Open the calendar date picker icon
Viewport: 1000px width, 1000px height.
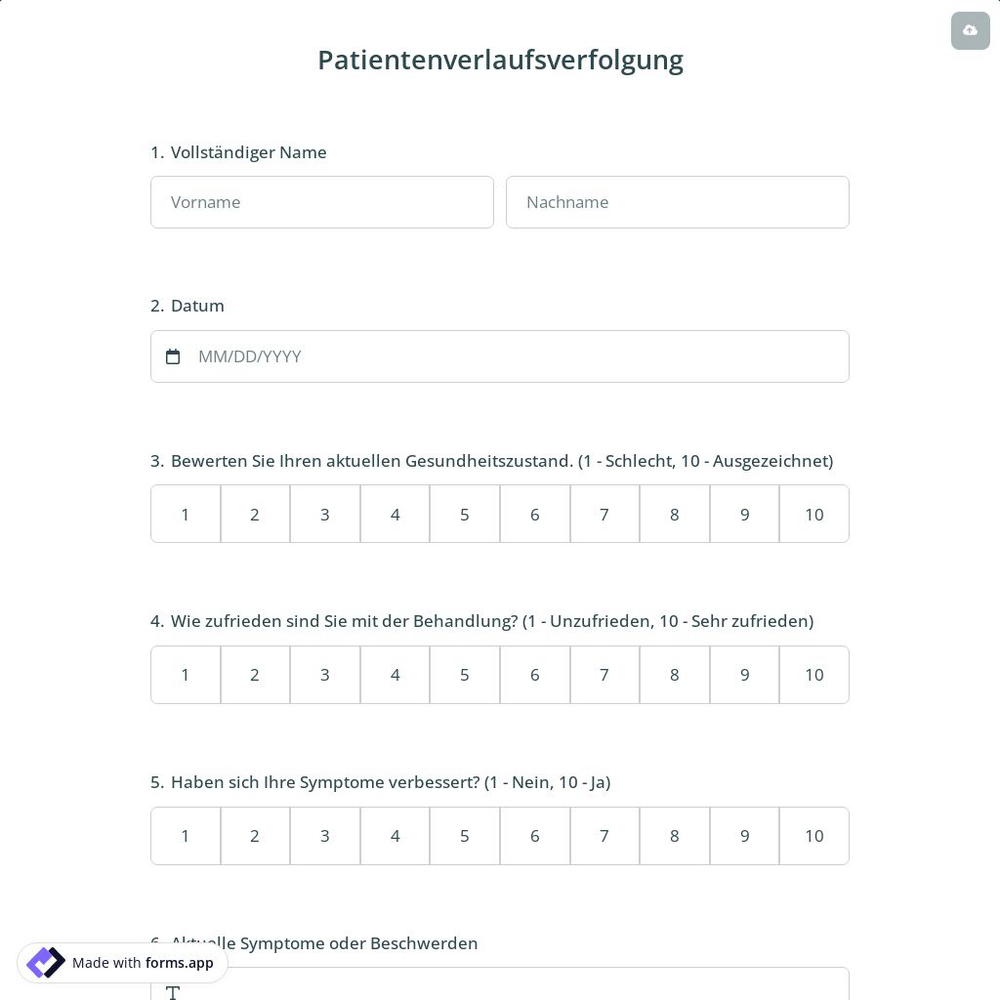pyautogui.click(x=173, y=356)
